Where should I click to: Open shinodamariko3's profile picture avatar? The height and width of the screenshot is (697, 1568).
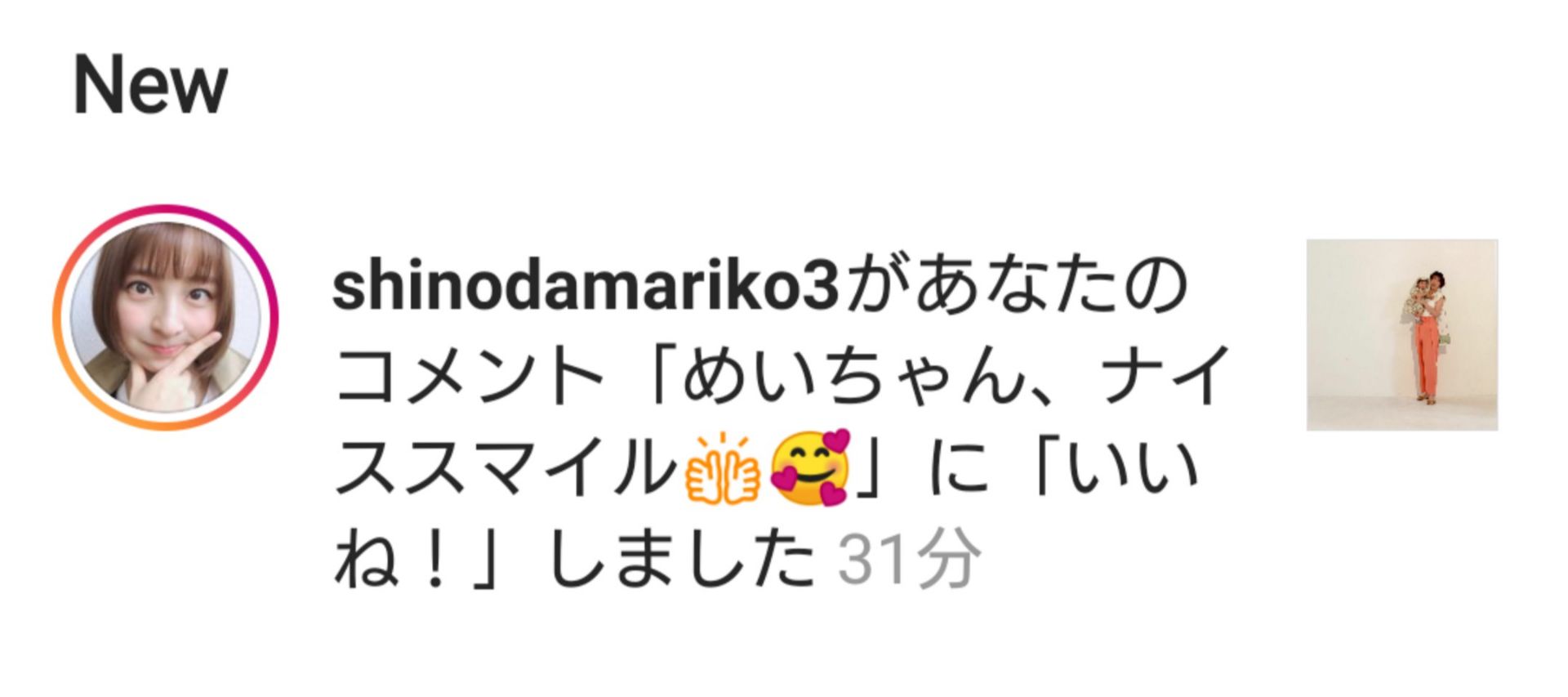coord(166,317)
